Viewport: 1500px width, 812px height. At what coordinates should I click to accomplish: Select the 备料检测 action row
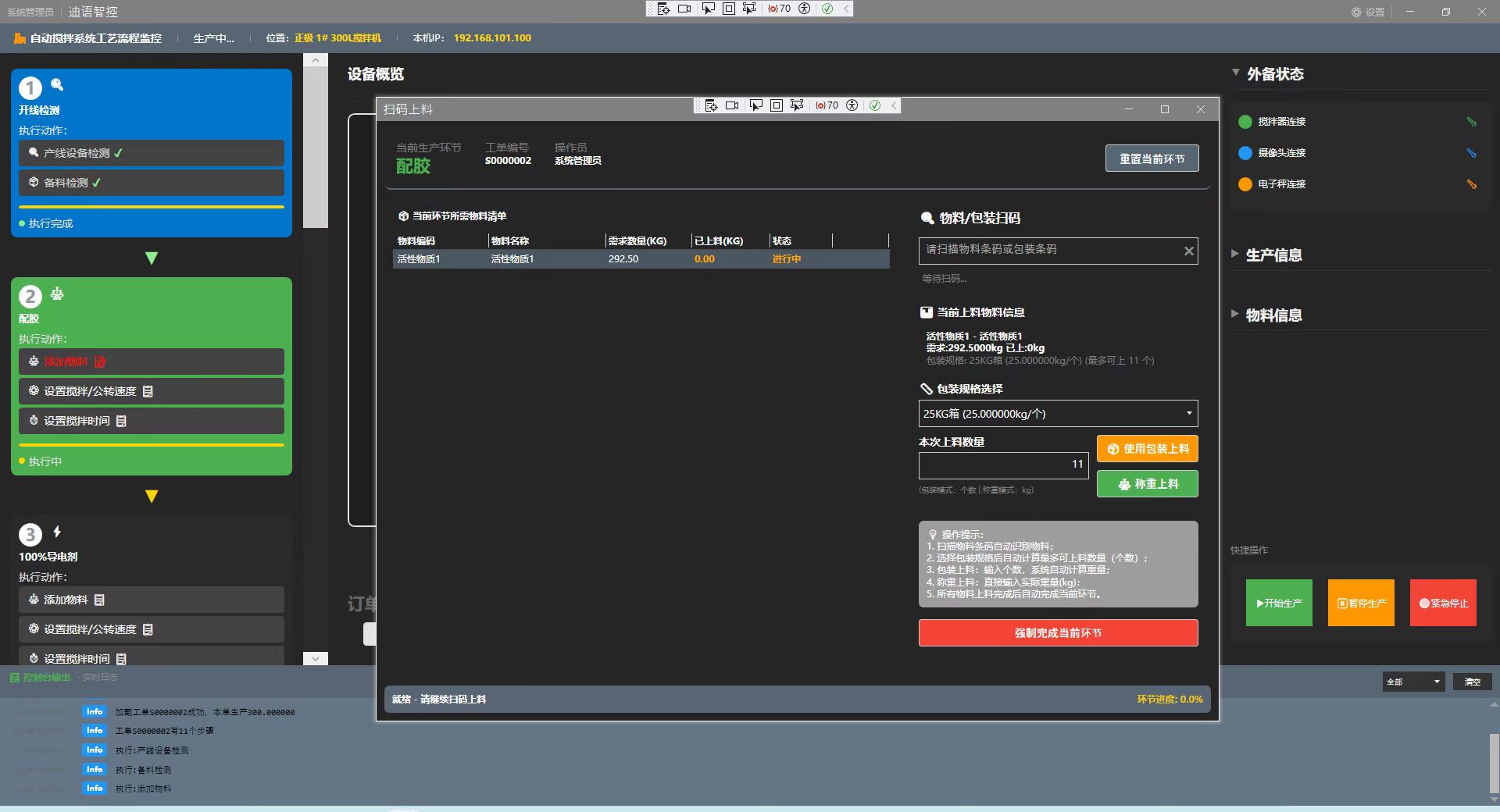[152, 183]
